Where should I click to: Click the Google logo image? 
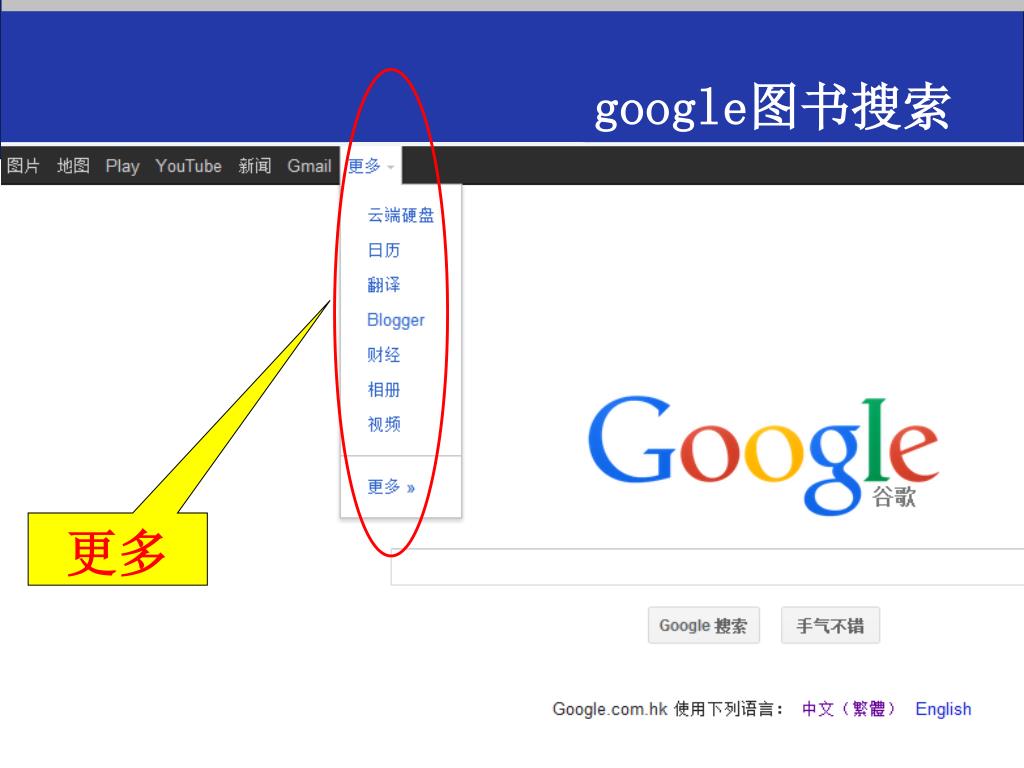[763, 455]
